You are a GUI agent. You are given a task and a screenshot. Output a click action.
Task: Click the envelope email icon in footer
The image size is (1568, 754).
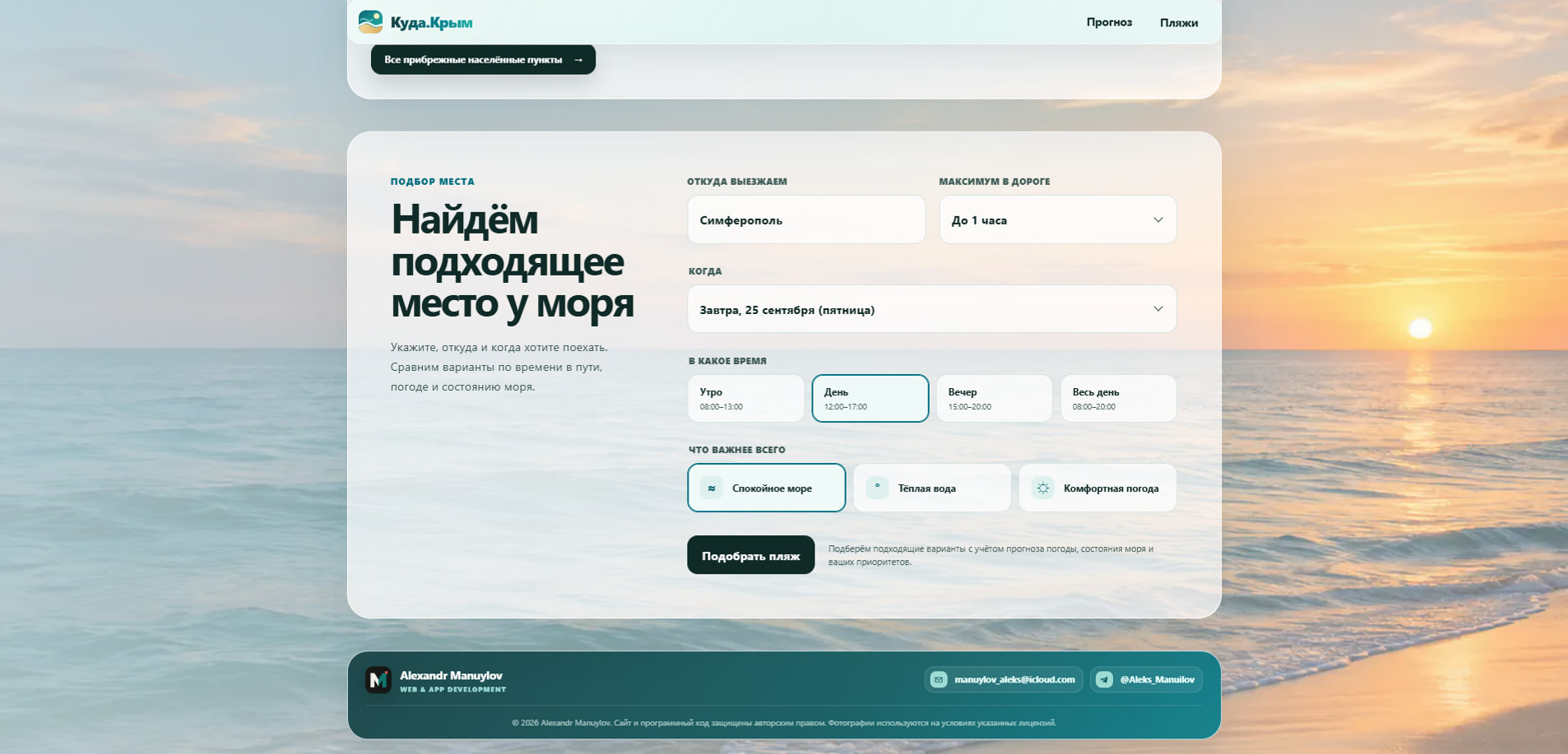click(939, 680)
